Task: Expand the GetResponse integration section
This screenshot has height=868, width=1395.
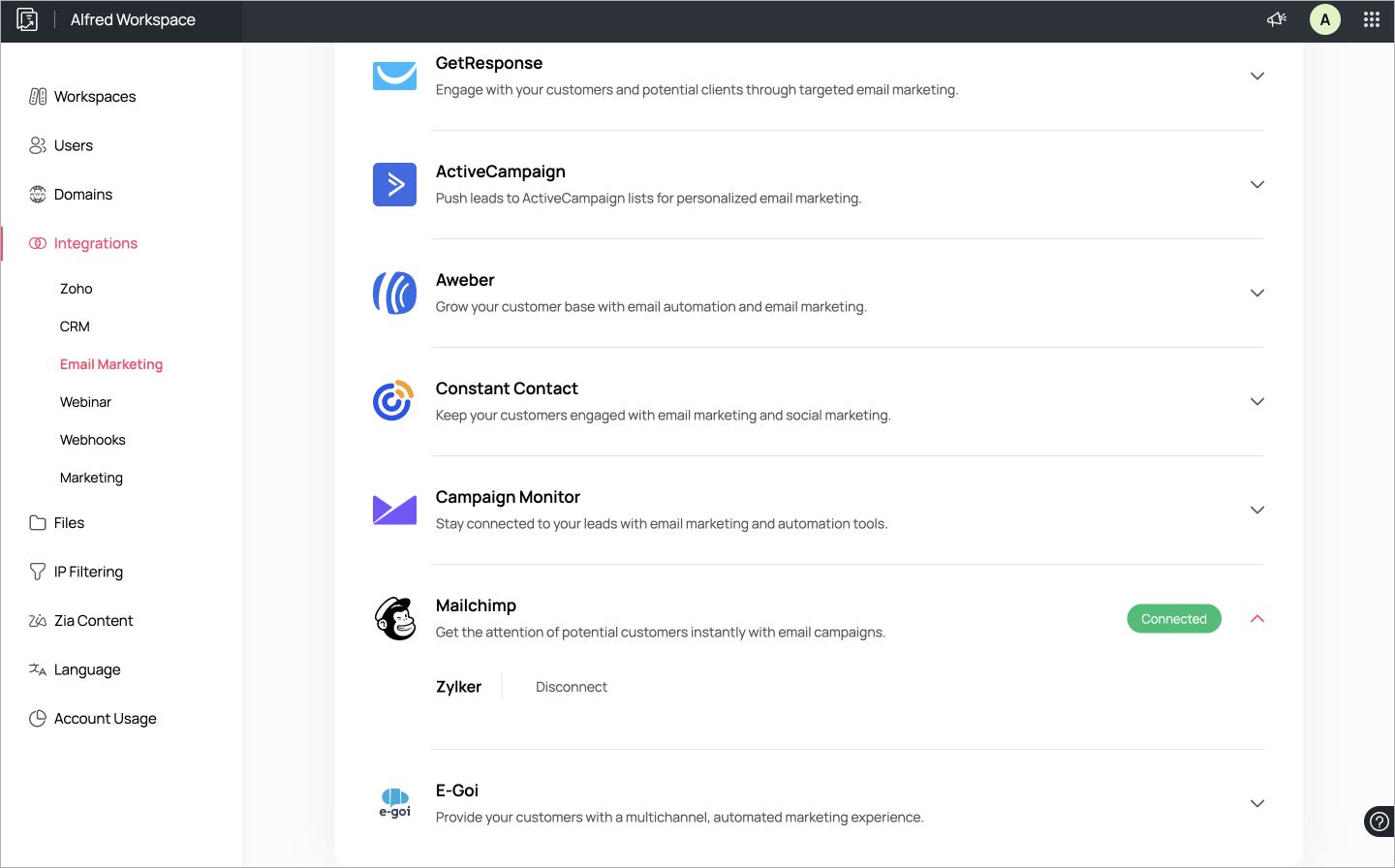Action: point(1256,76)
